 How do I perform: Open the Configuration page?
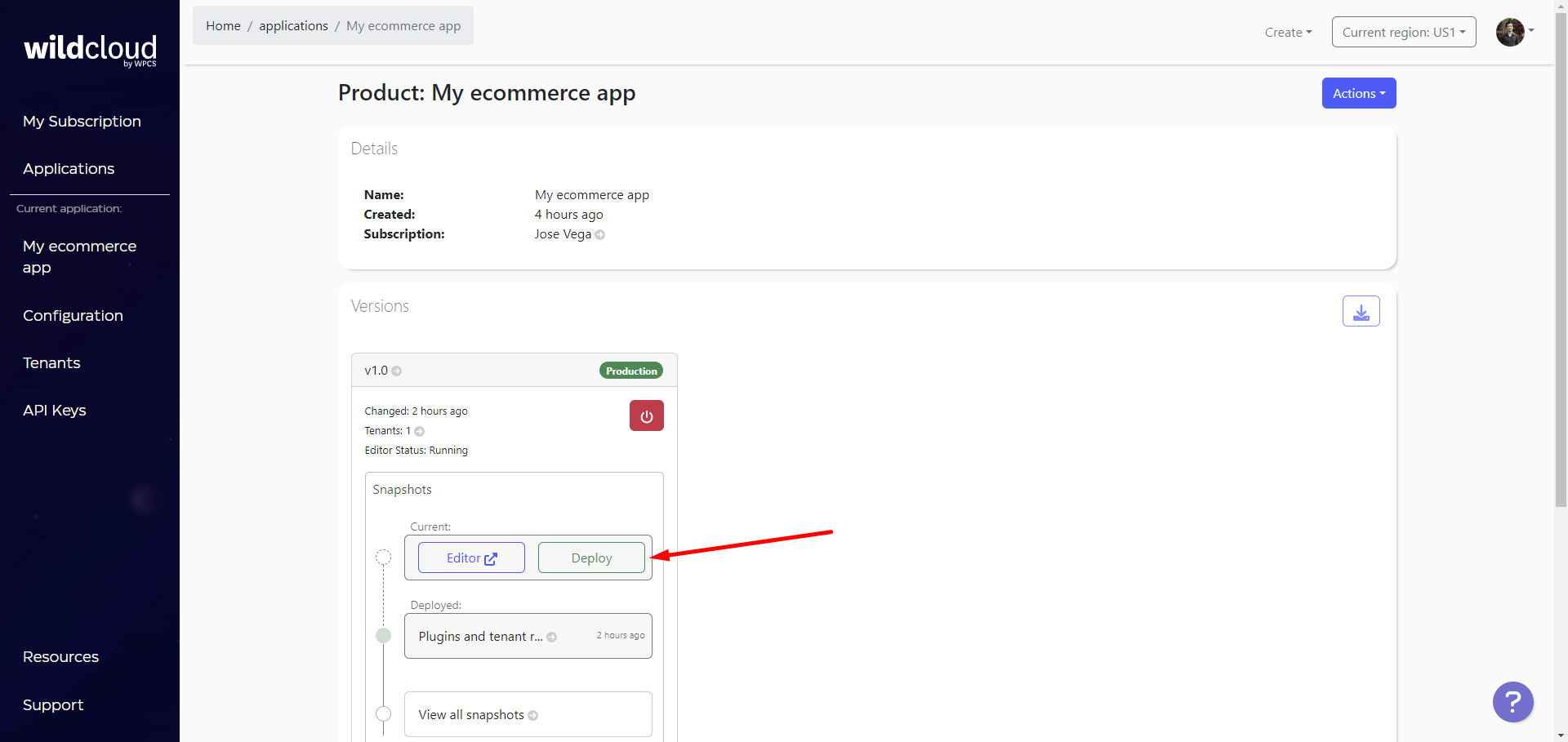[73, 315]
